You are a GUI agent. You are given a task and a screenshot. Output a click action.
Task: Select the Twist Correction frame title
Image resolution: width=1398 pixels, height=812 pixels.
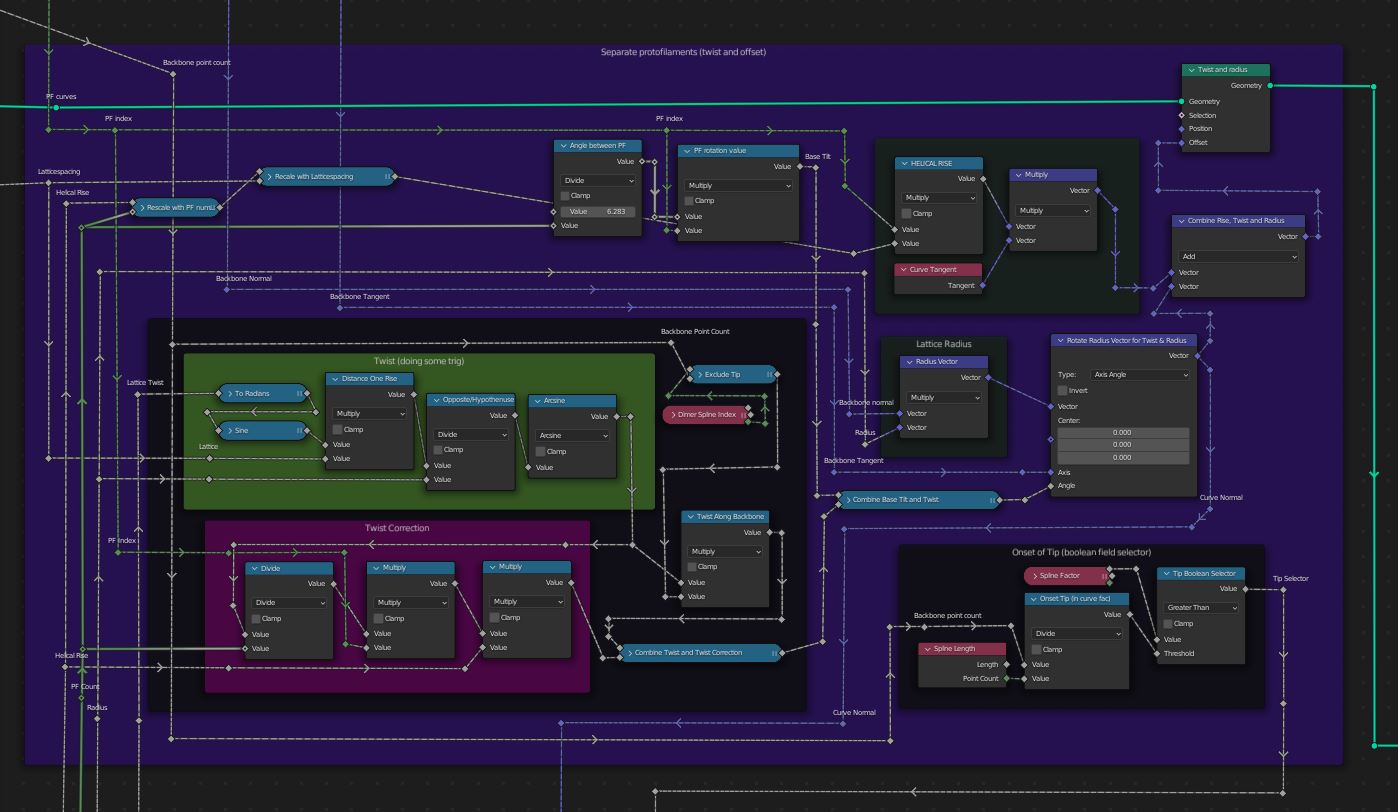(397, 528)
